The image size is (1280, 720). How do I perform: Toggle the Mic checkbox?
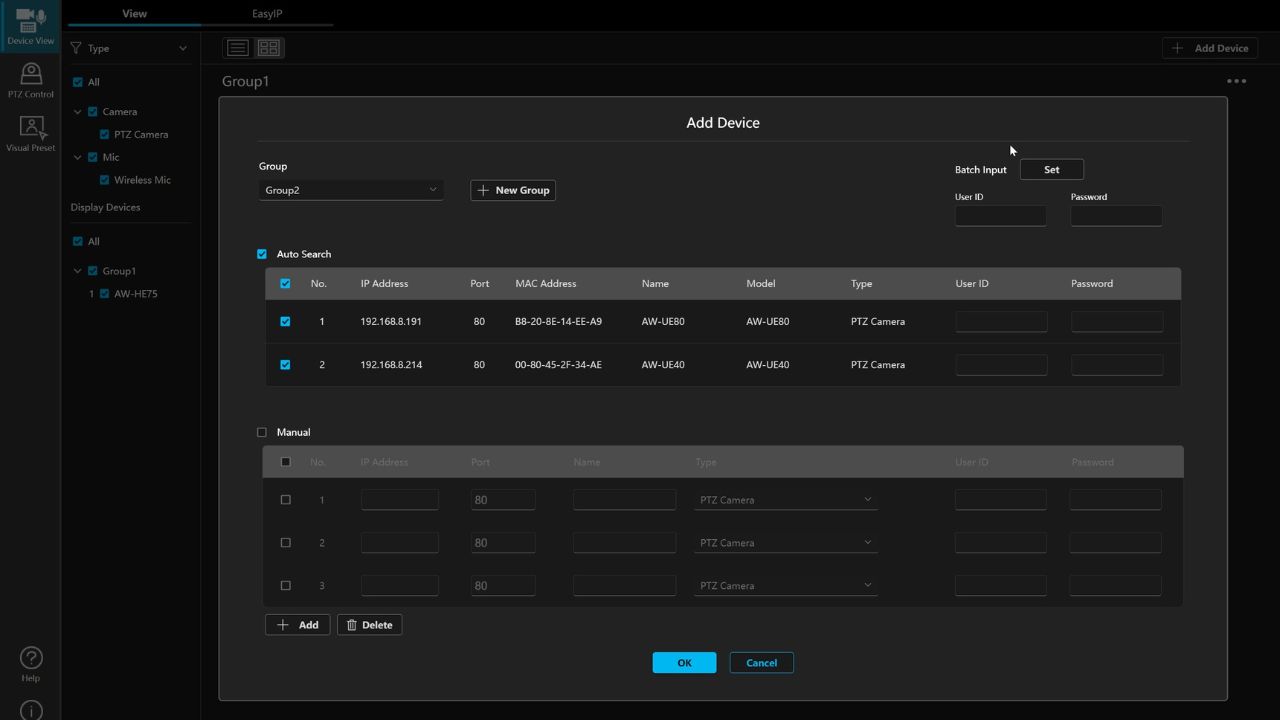click(x=93, y=157)
